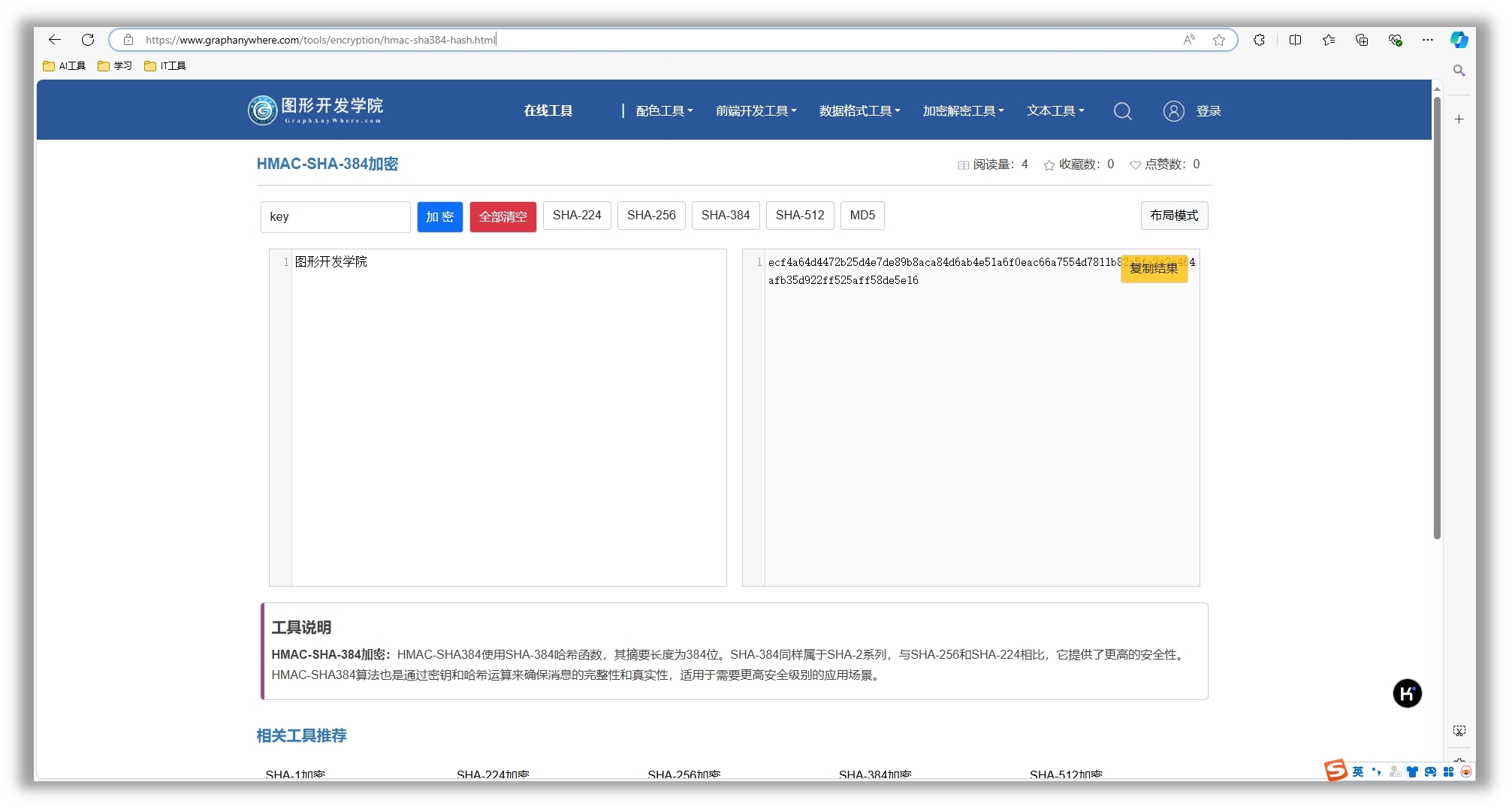Click yellow 复制结果 copy button

tap(1154, 268)
